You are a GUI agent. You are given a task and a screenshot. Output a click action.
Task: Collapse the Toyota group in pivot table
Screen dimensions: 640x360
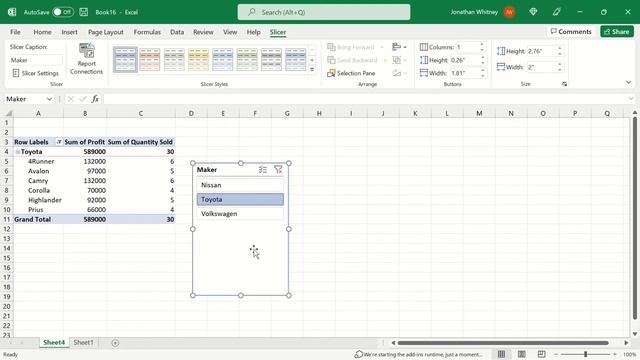pyautogui.click(x=18, y=152)
